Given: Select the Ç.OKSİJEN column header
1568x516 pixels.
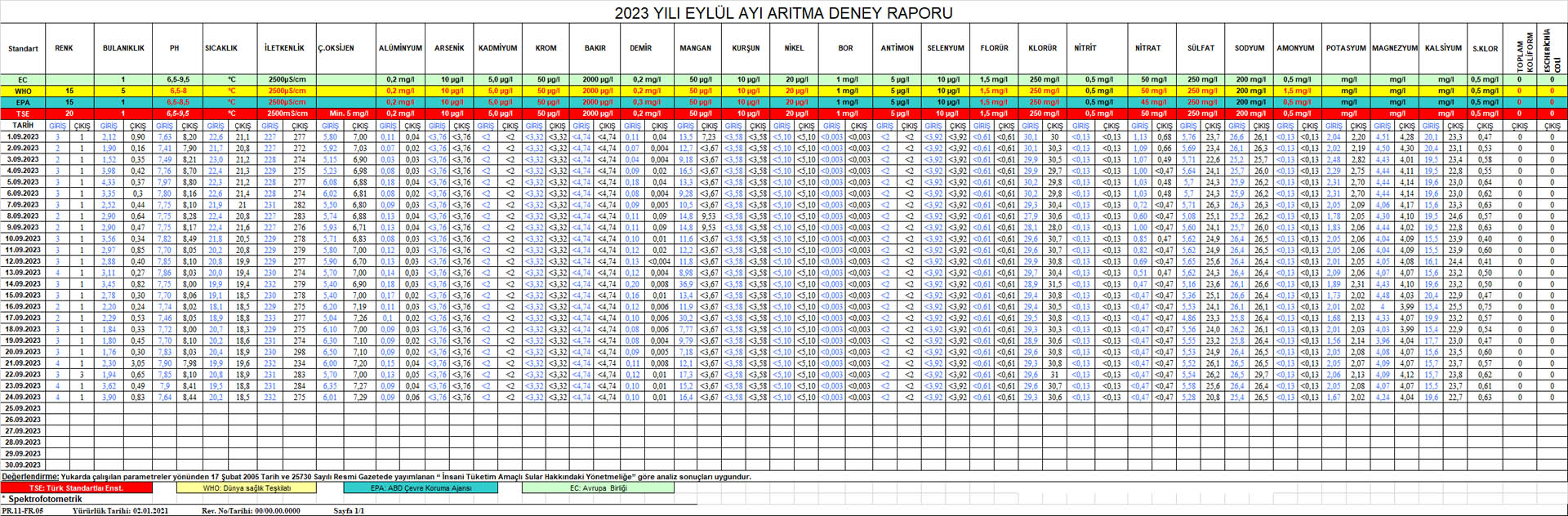Looking at the screenshot, I should tap(336, 48).
